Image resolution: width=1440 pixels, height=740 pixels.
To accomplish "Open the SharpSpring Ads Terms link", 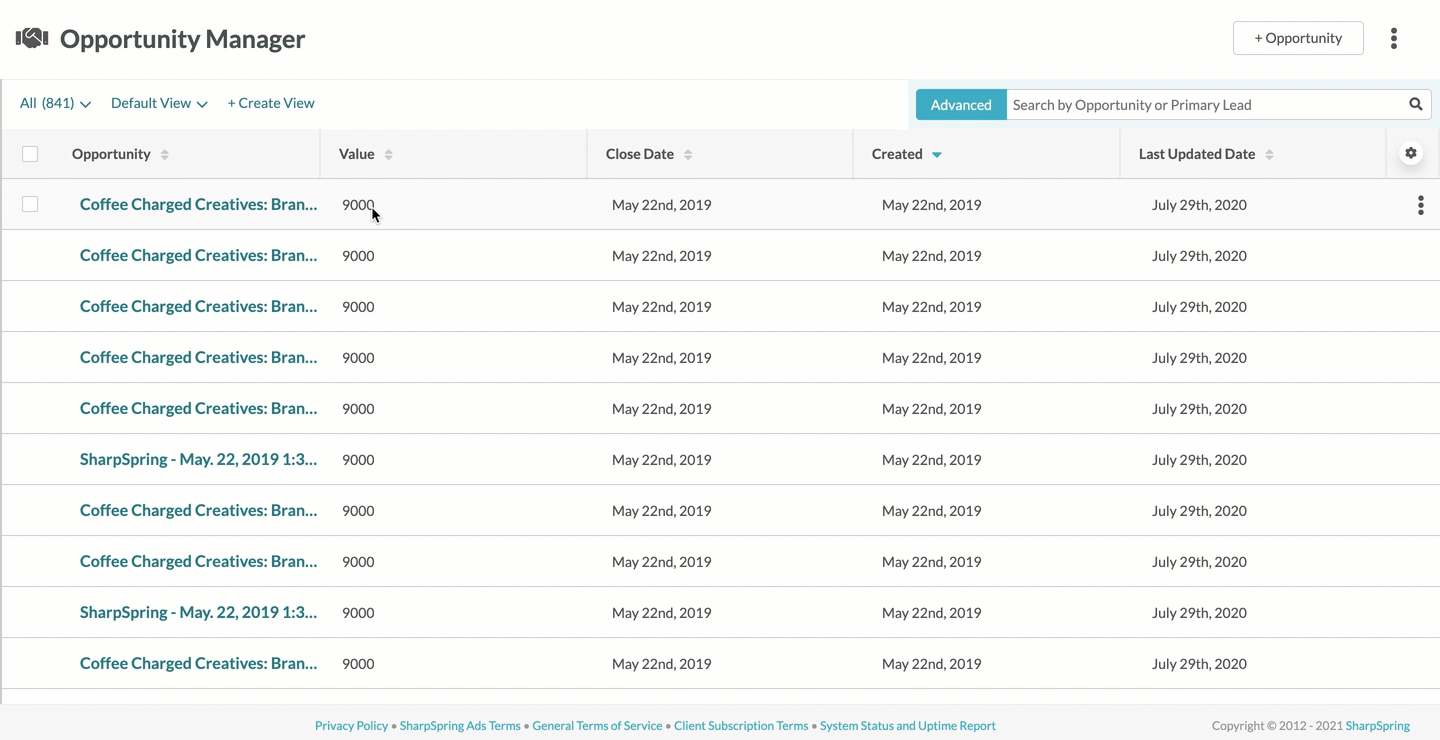I will click(x=460, y=726).
